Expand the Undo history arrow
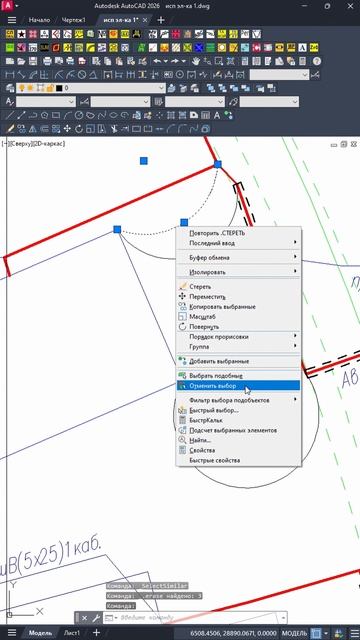 [x=166, y=61]
